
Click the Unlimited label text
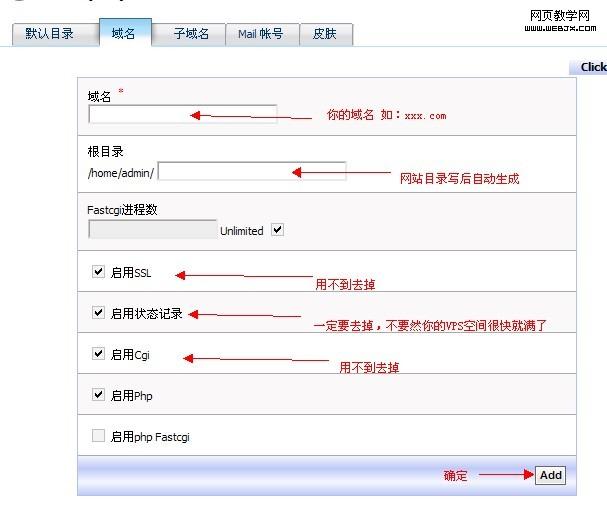pyautogui.click(x=242, y=231)
